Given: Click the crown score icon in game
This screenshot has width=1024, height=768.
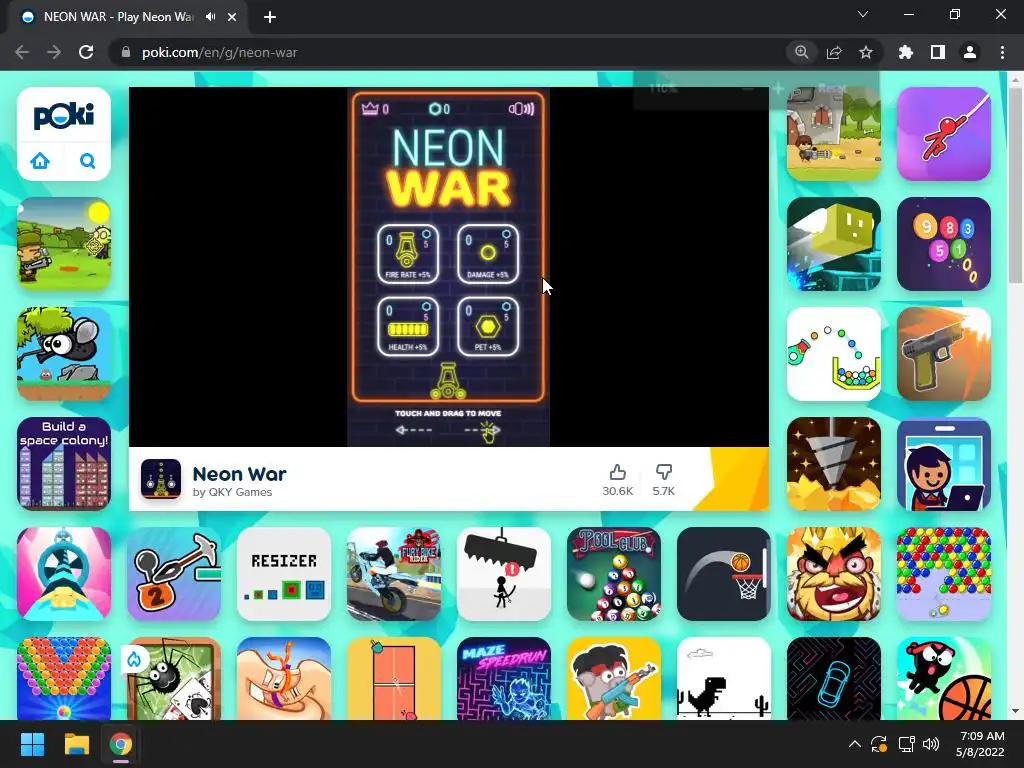Looking at the screenshot, I should coord(370,108).
